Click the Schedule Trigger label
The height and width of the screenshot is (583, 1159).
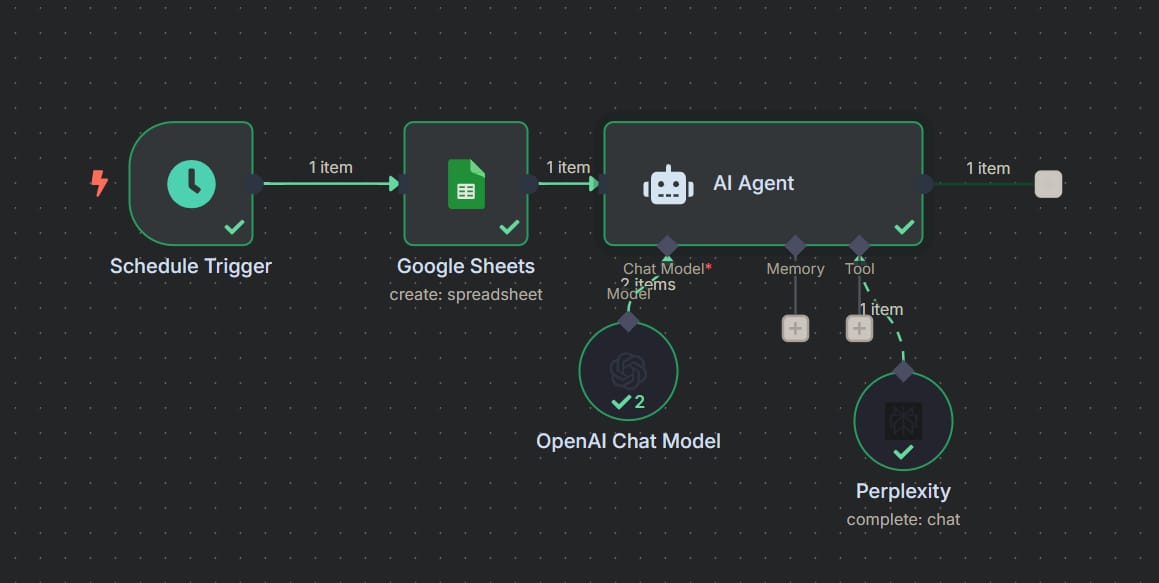pos(191,266)
